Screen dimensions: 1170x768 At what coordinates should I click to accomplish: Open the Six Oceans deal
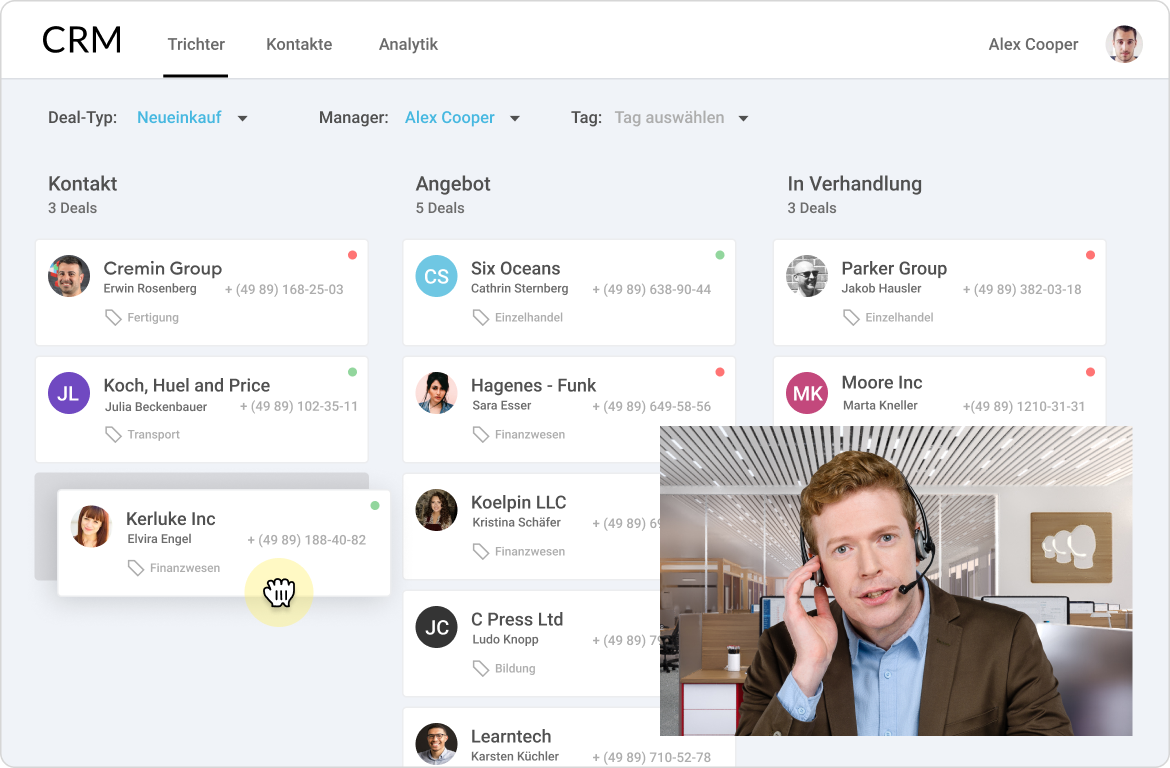pos(569,293)
